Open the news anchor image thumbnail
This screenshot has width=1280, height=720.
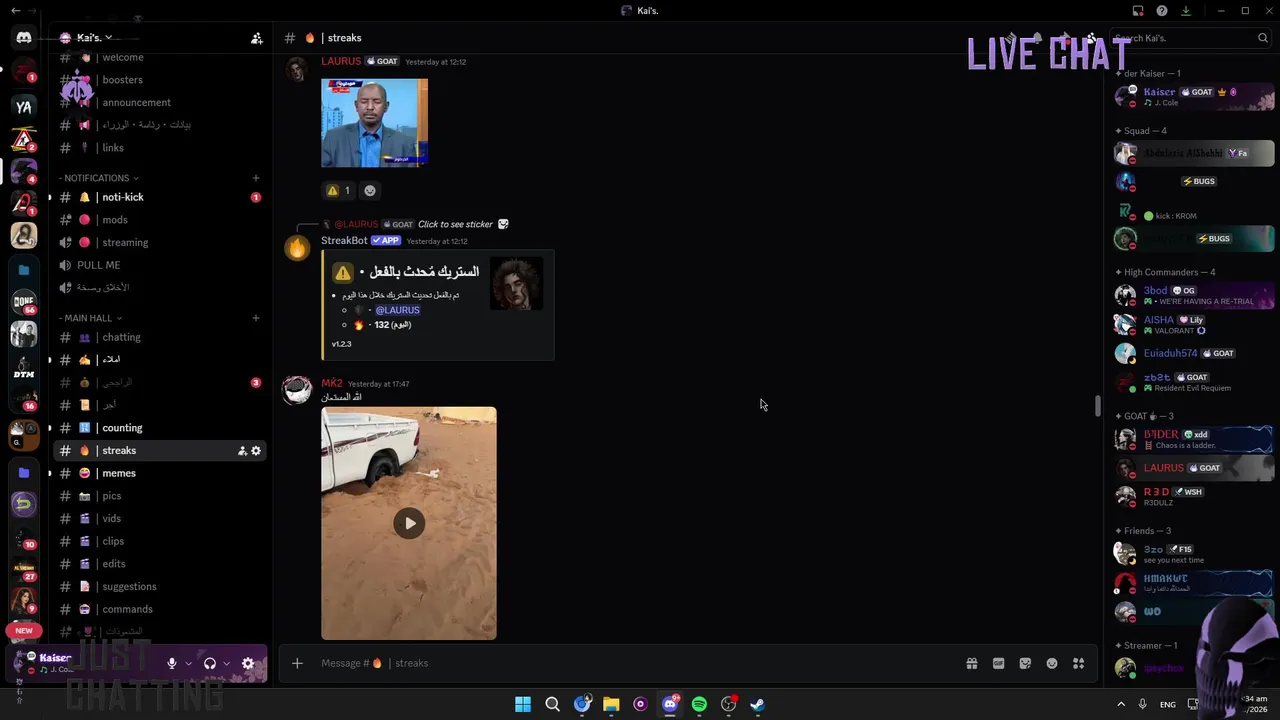[374, 123]
